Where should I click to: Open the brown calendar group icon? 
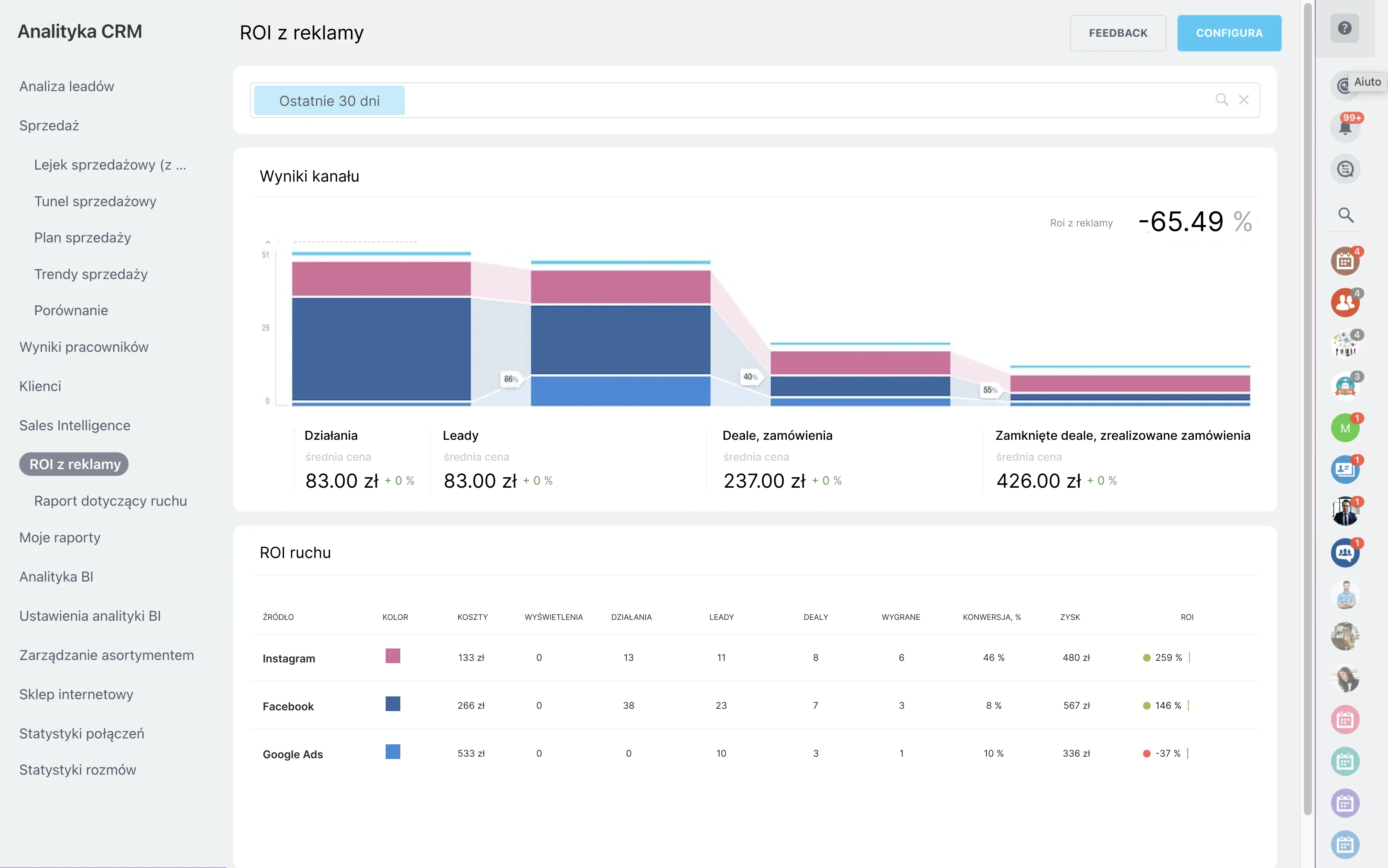click(1344, 261)
